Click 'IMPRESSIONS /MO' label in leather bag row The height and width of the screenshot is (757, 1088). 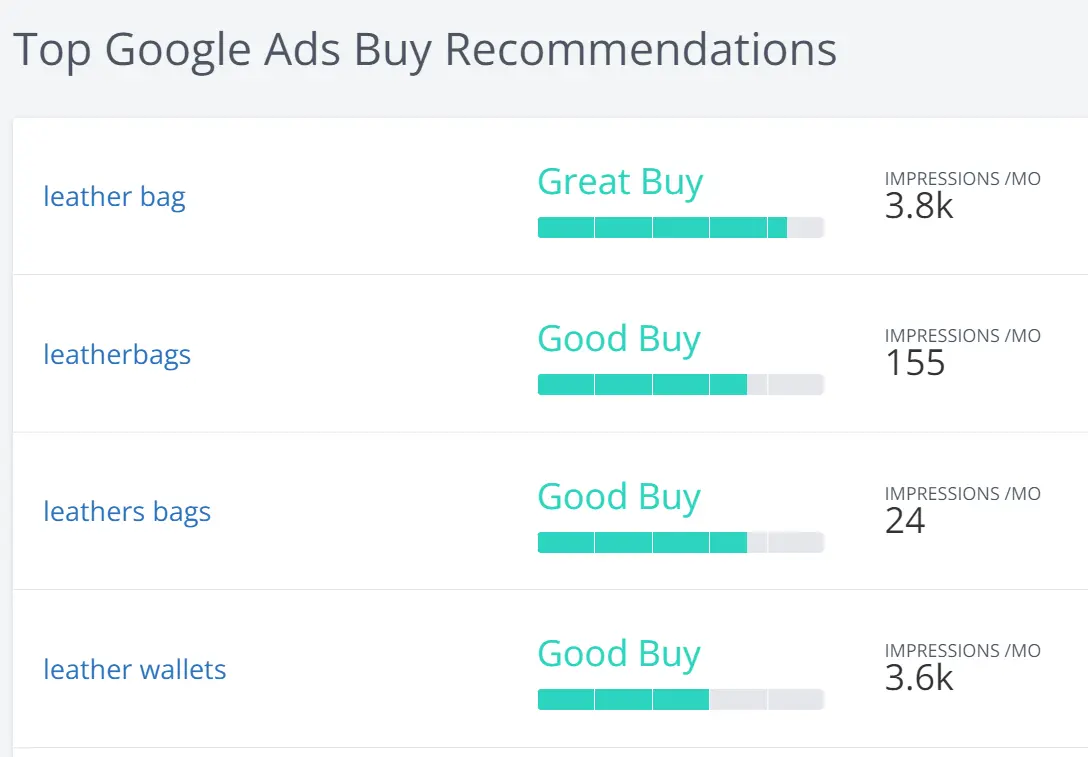tap(962, 179)
